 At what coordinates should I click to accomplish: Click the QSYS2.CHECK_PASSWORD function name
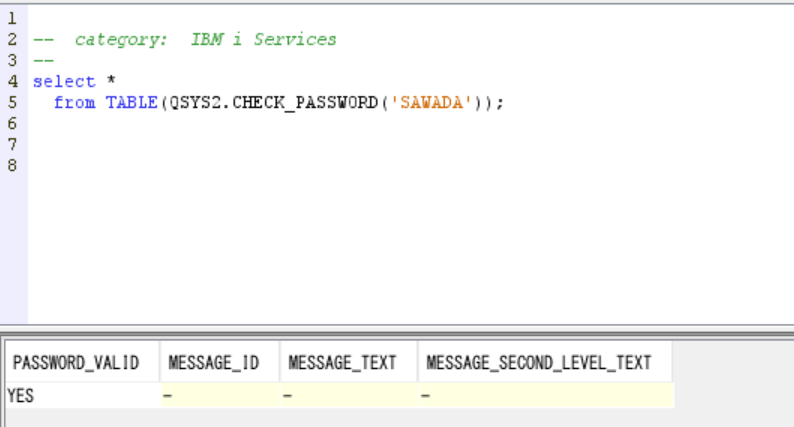273,103
